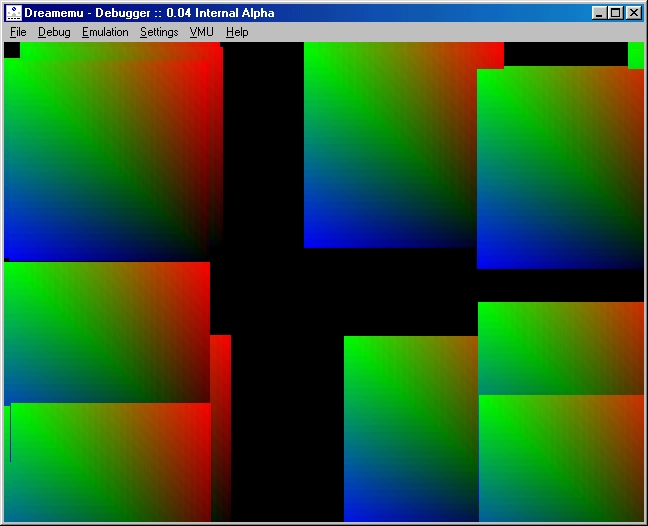The image size is (648, 526).
Task: Open the VMU menu
Action: (x=202, y=32)
